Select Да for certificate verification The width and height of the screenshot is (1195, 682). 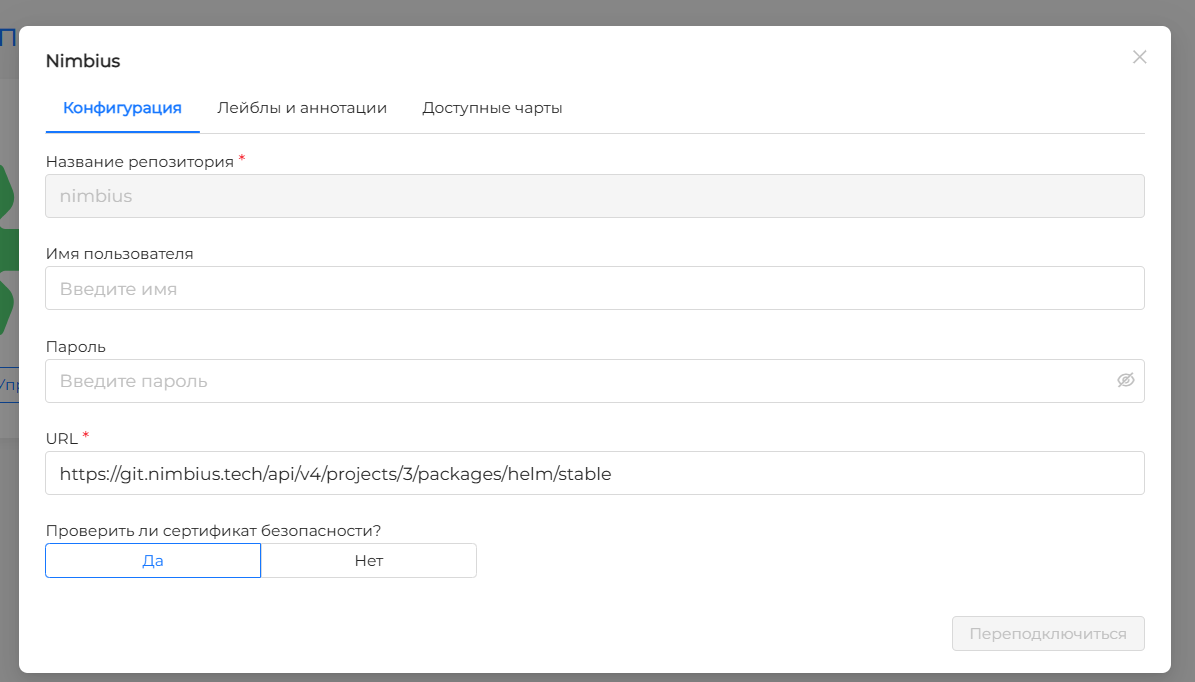153,561
